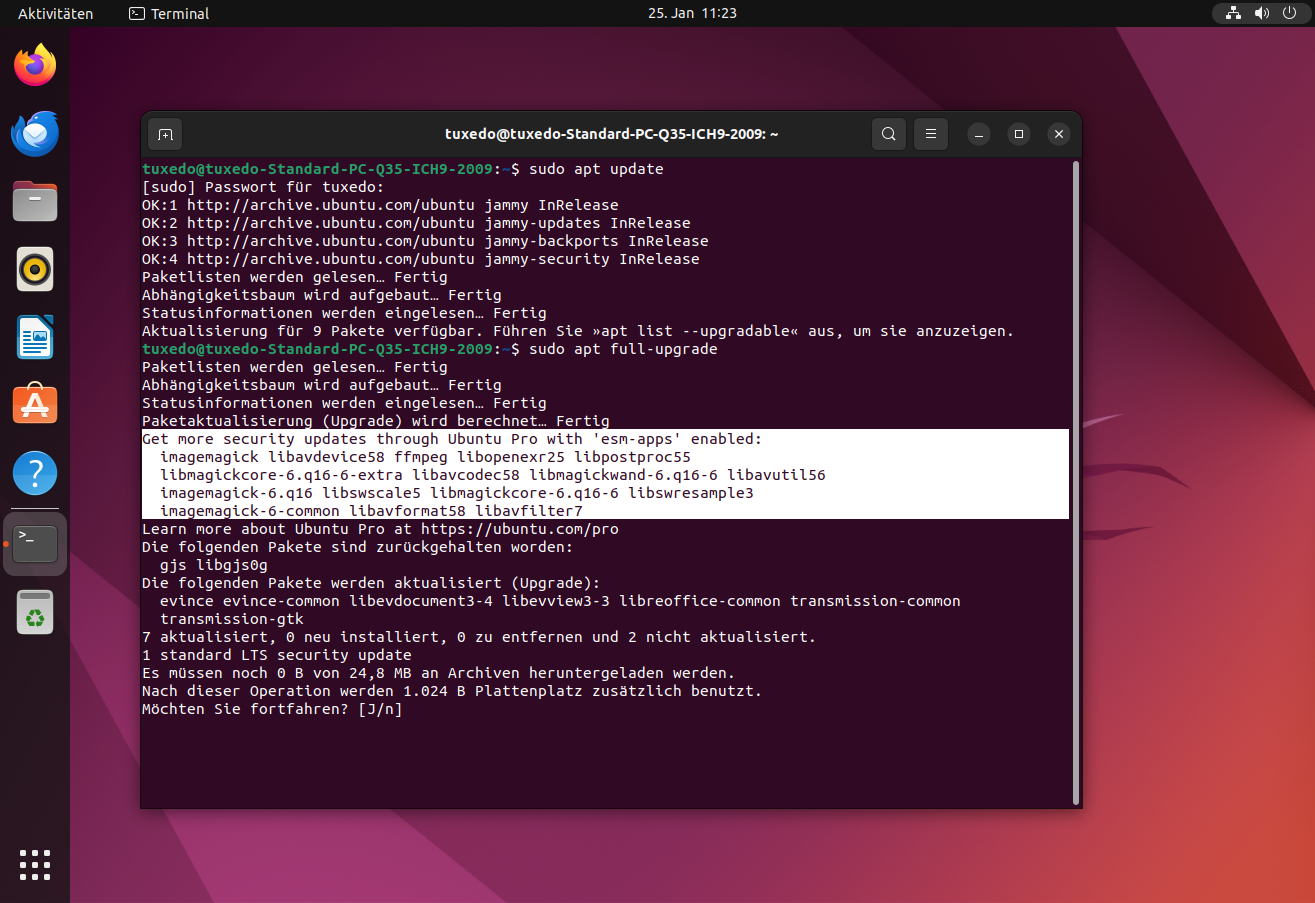Minimize the Terminal window
The image size is (1315, 903).
(x=979, y=134)
